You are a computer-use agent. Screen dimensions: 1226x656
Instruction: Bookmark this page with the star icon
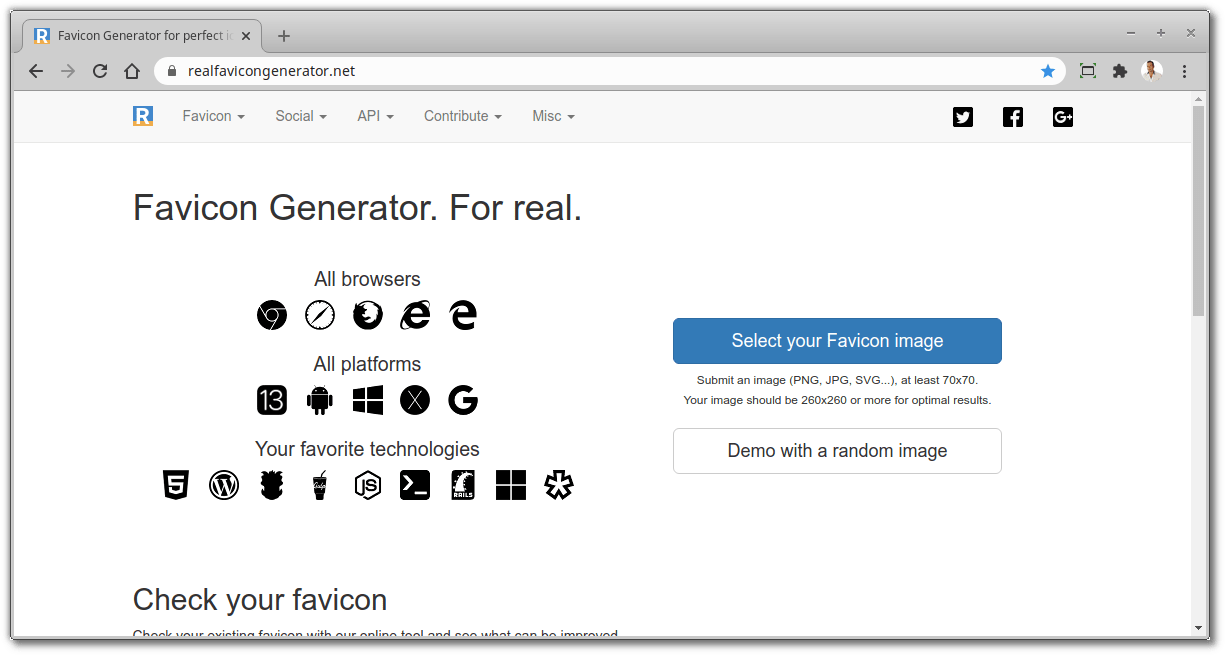(x=1048, y=71)
